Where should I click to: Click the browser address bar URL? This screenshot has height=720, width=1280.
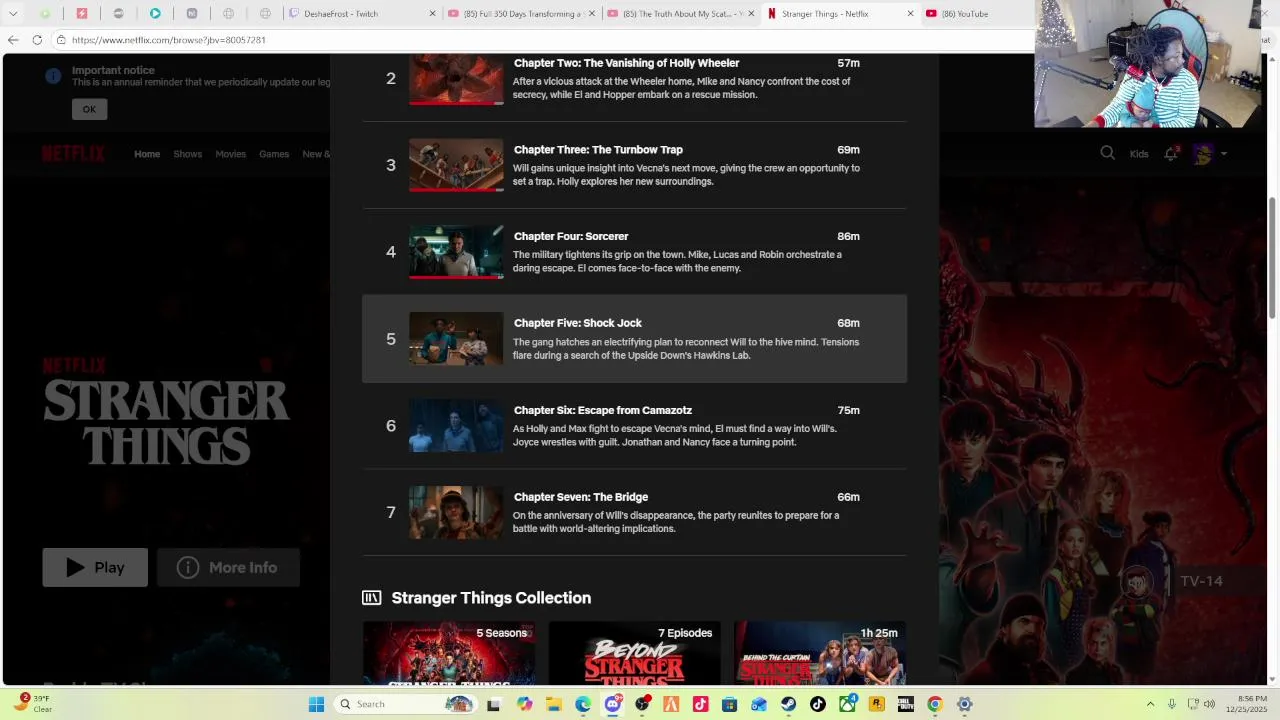(x=168, y=40)
